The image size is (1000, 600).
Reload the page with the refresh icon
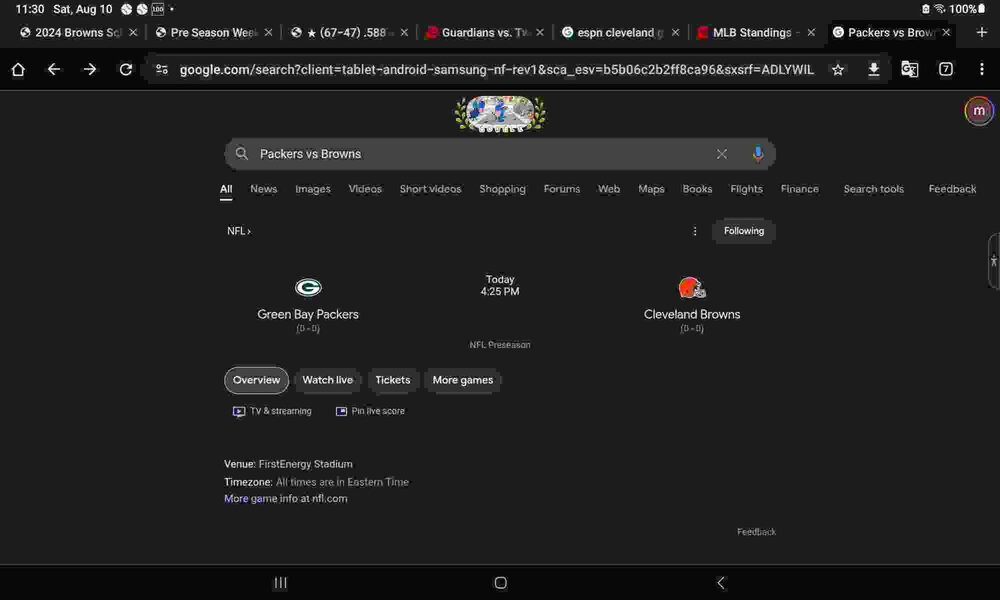[x=126, y=70]
